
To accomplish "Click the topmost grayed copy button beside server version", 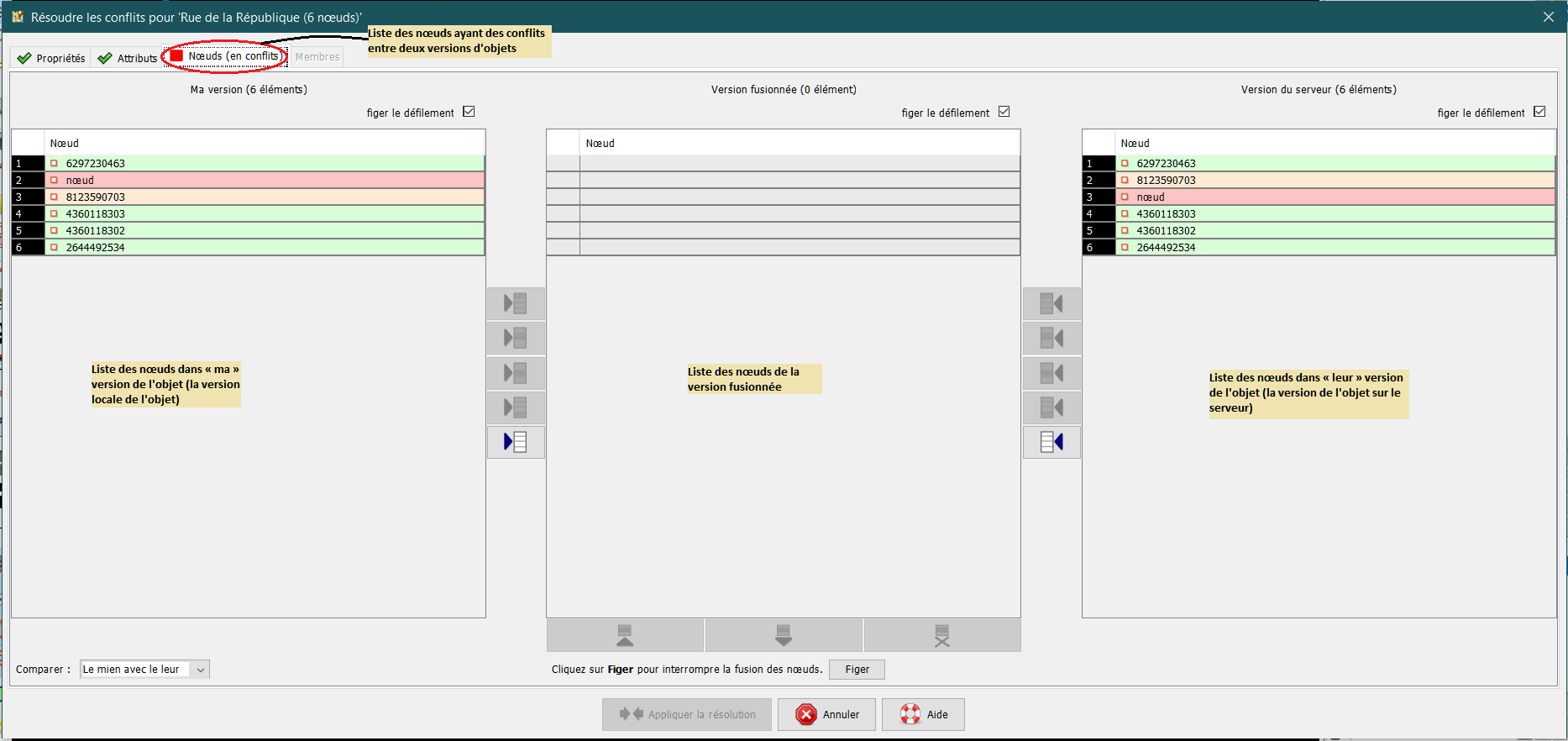I will (1051, 303).
